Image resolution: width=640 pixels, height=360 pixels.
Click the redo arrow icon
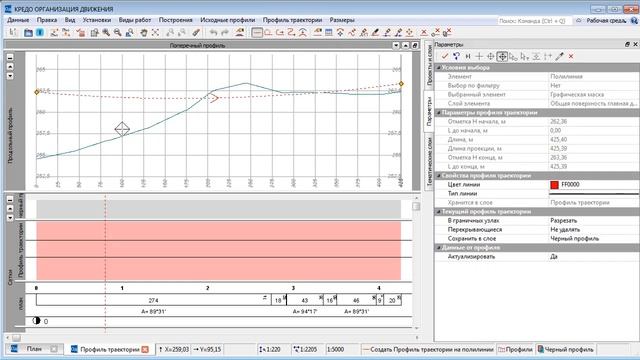tap(225, 33)
